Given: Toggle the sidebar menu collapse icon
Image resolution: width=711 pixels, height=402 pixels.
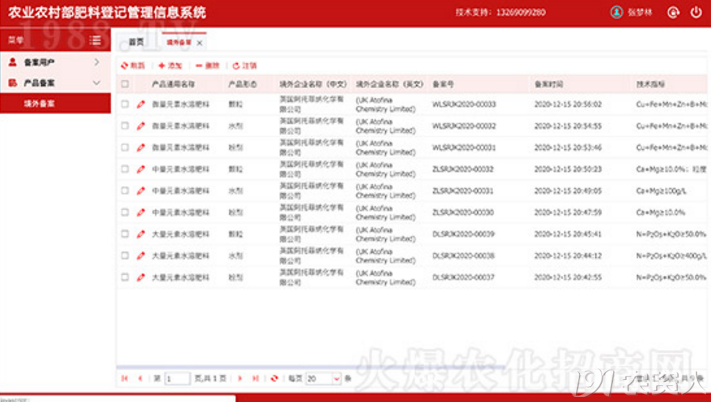Looking at the screenshot, I should click(x=95, y=41).
